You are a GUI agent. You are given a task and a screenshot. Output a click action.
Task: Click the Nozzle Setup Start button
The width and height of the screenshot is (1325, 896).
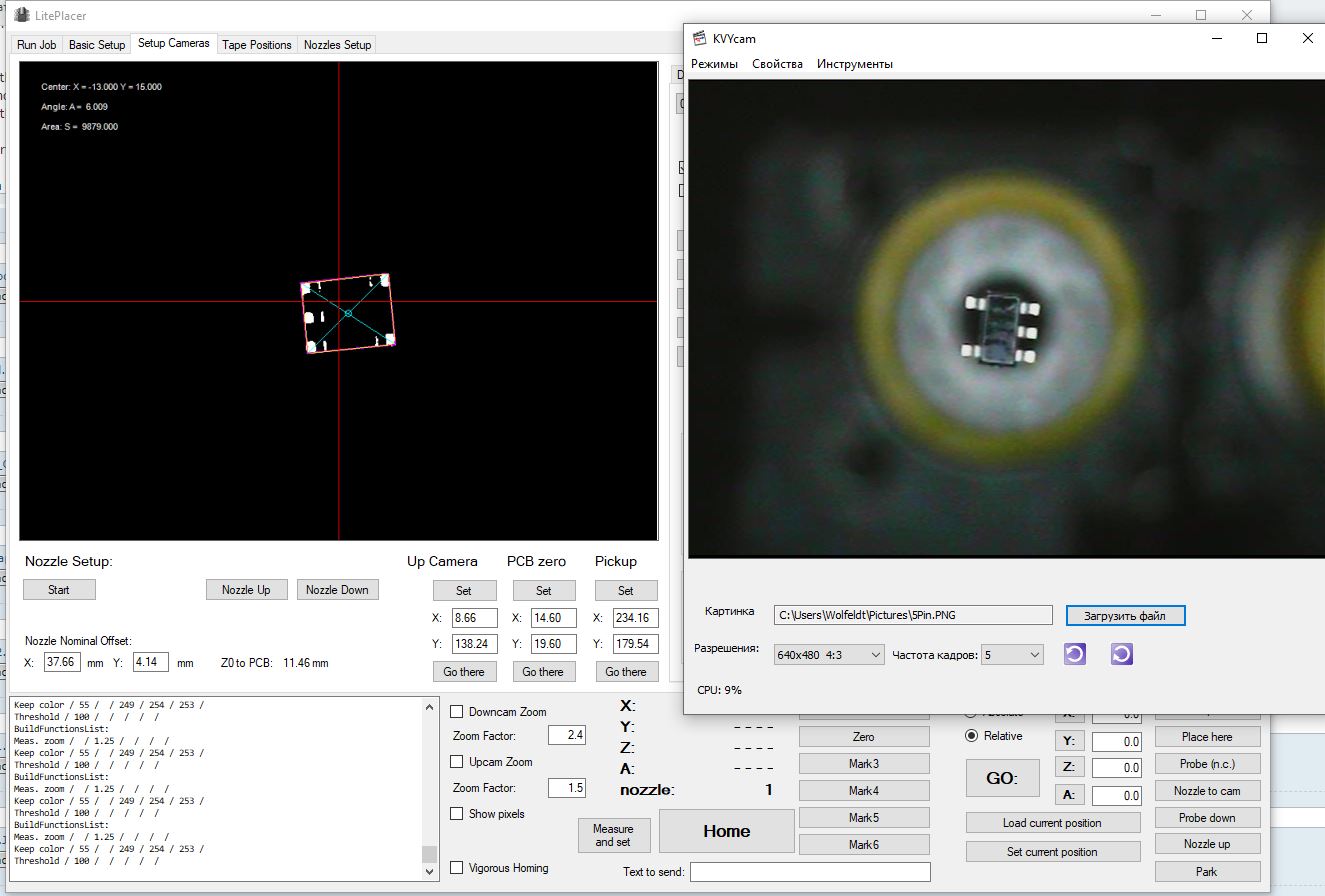click(59, 590)
